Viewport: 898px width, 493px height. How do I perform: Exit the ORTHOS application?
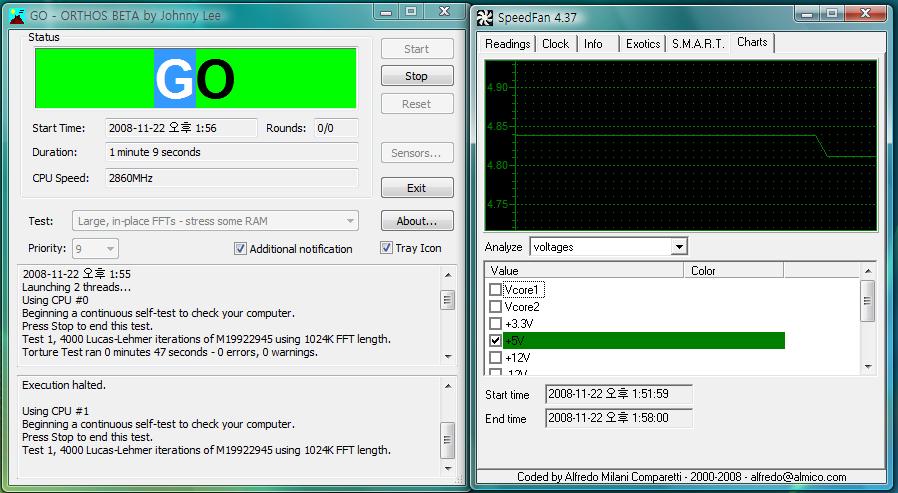point(417,188)
